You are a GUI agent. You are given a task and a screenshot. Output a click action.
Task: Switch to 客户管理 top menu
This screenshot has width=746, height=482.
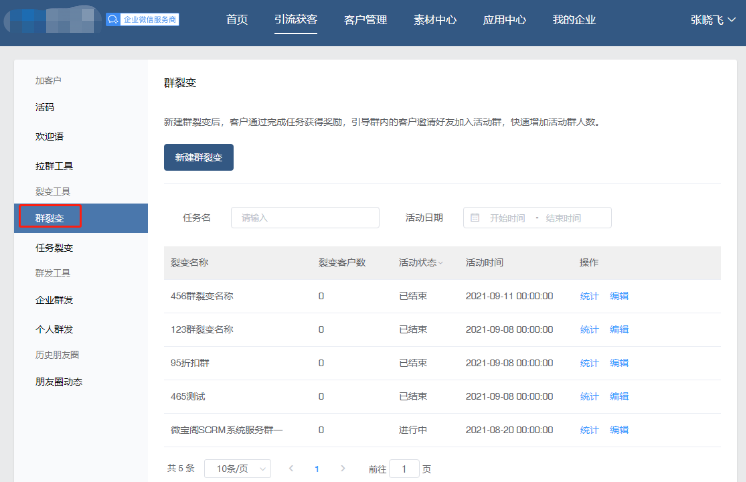[x=365, y=20]
